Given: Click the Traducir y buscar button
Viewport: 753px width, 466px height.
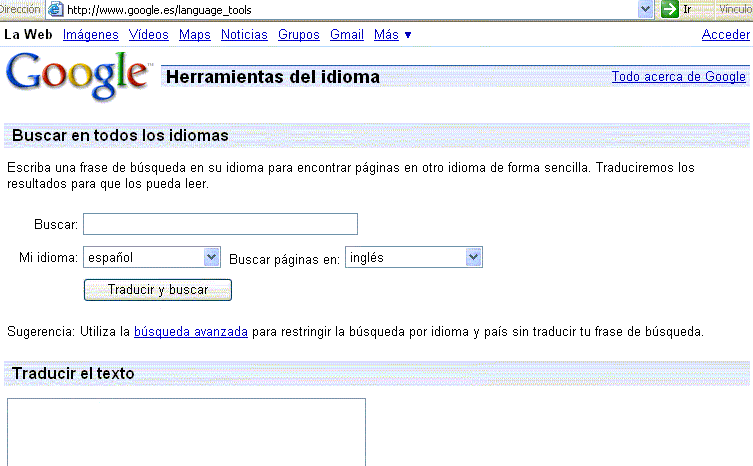Looking at the screenshot, I should [x=158, y=290].
